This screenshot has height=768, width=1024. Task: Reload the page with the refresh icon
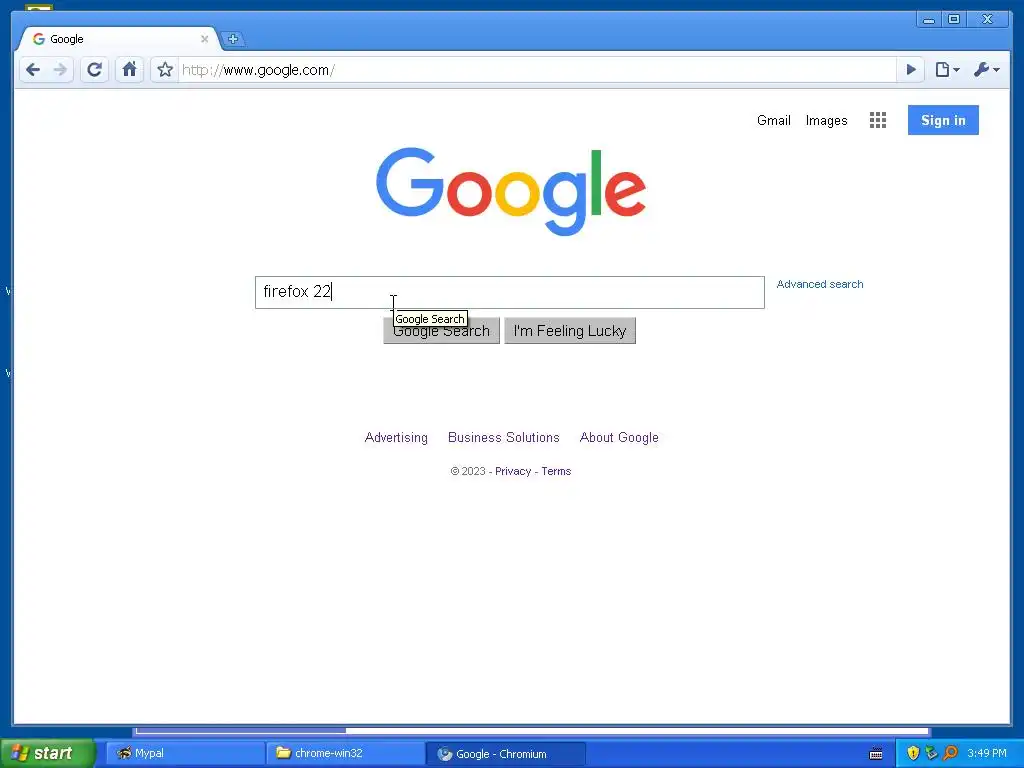95,70
